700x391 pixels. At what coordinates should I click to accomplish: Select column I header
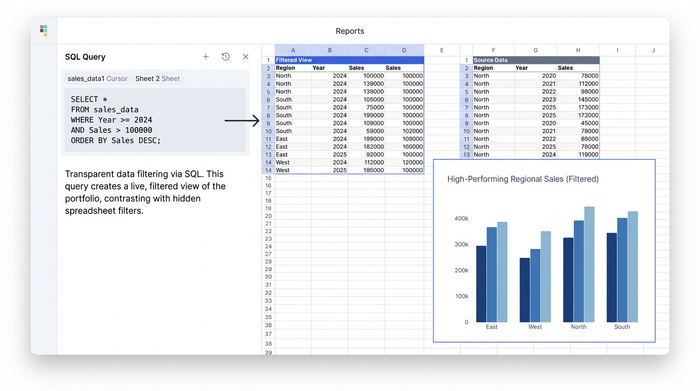[x=617, y=50]
